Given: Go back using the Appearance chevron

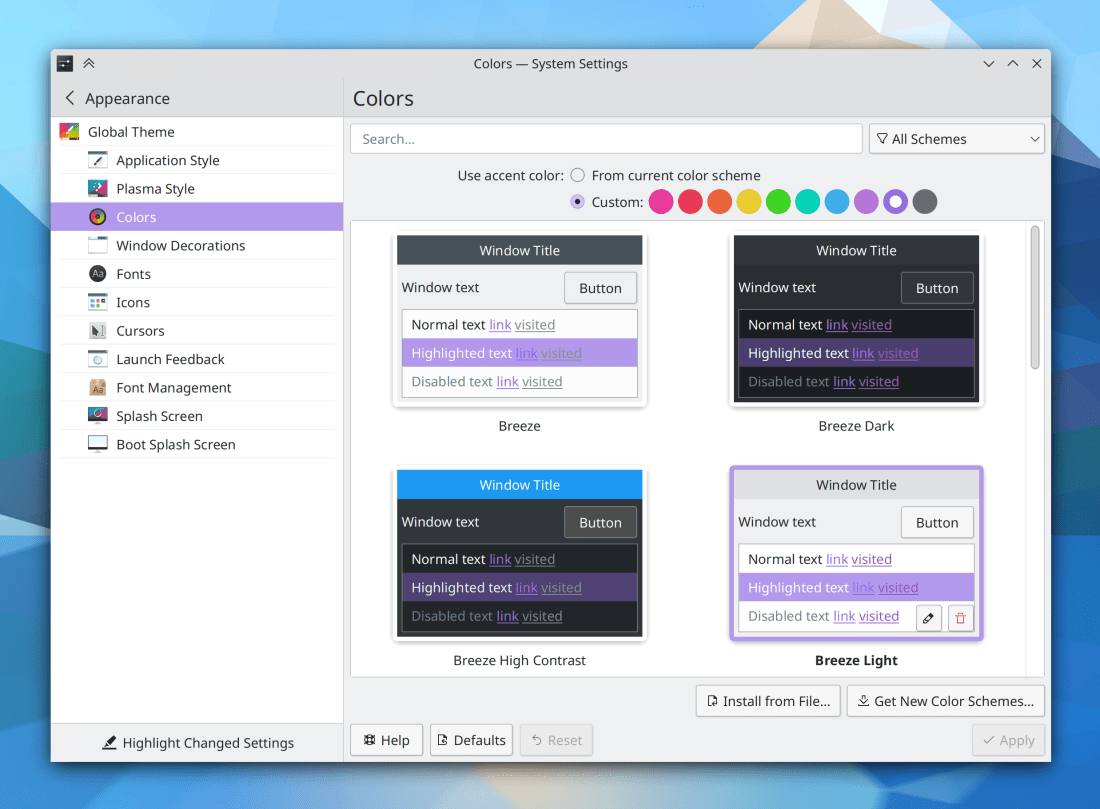Looking at the screenshot, I should click(70, 98).
